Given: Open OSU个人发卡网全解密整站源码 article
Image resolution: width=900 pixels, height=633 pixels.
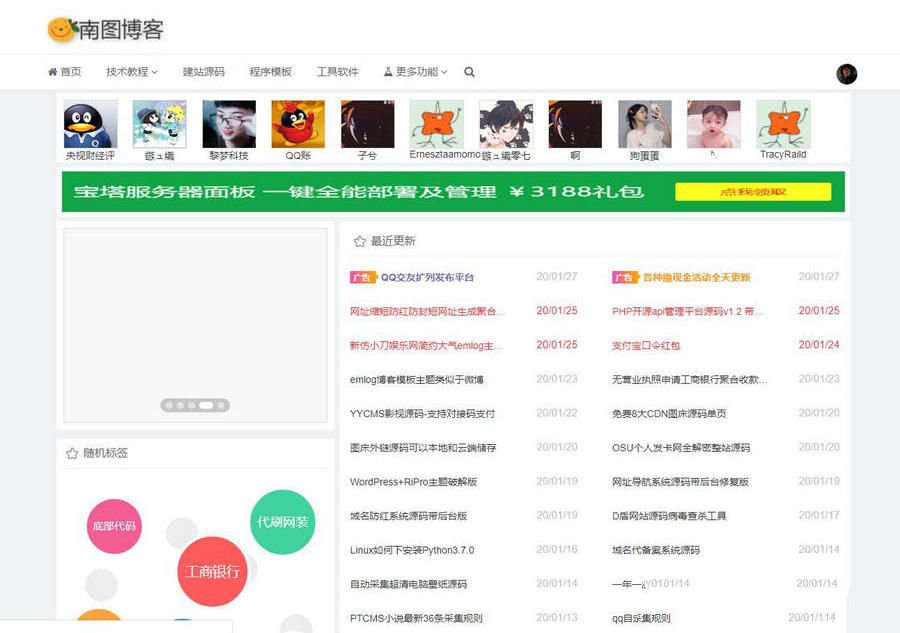Looking at the screenshot, I should (x=681, y=448).
